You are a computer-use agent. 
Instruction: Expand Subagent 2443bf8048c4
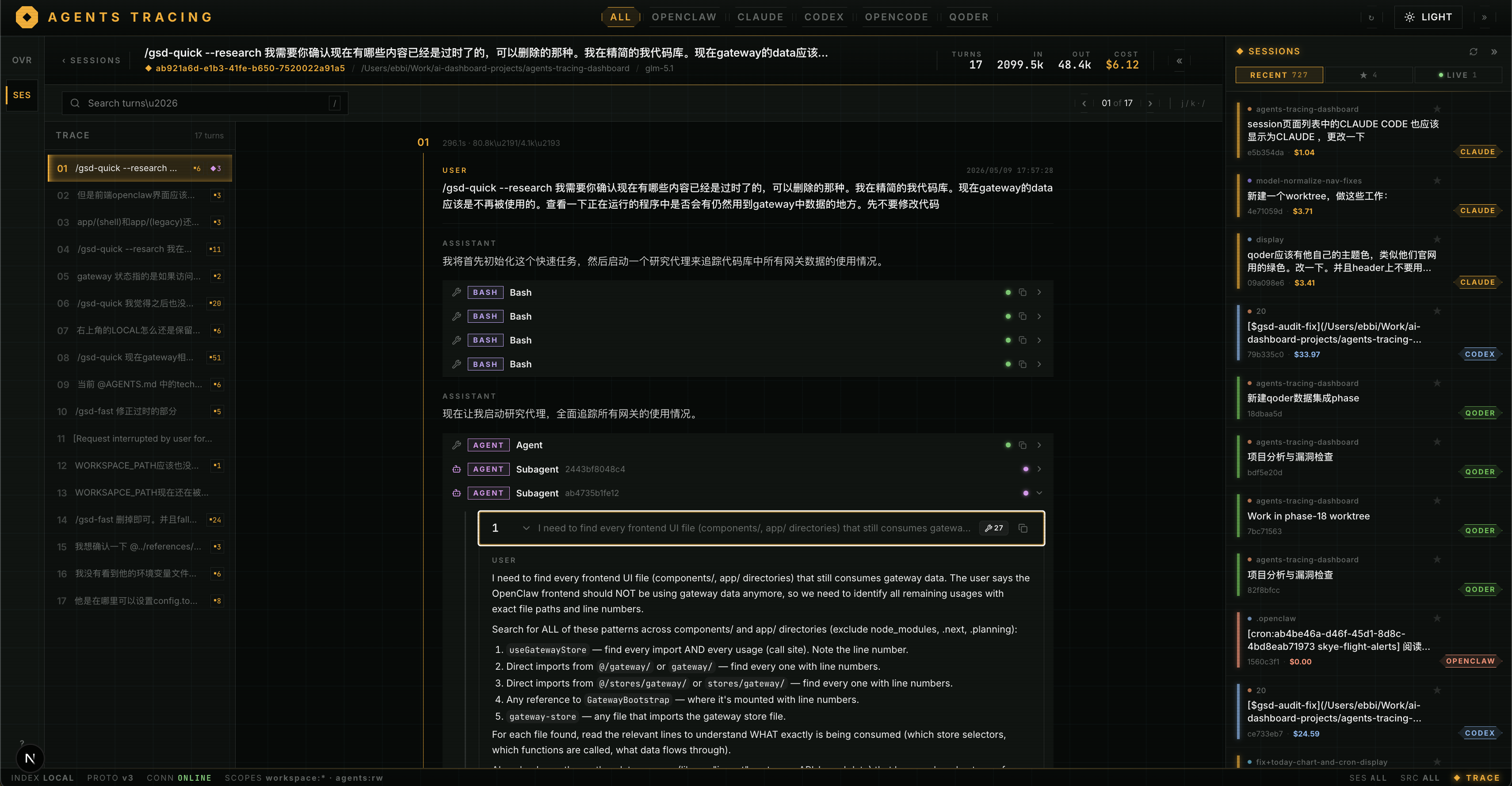(x=1039, y=469)
